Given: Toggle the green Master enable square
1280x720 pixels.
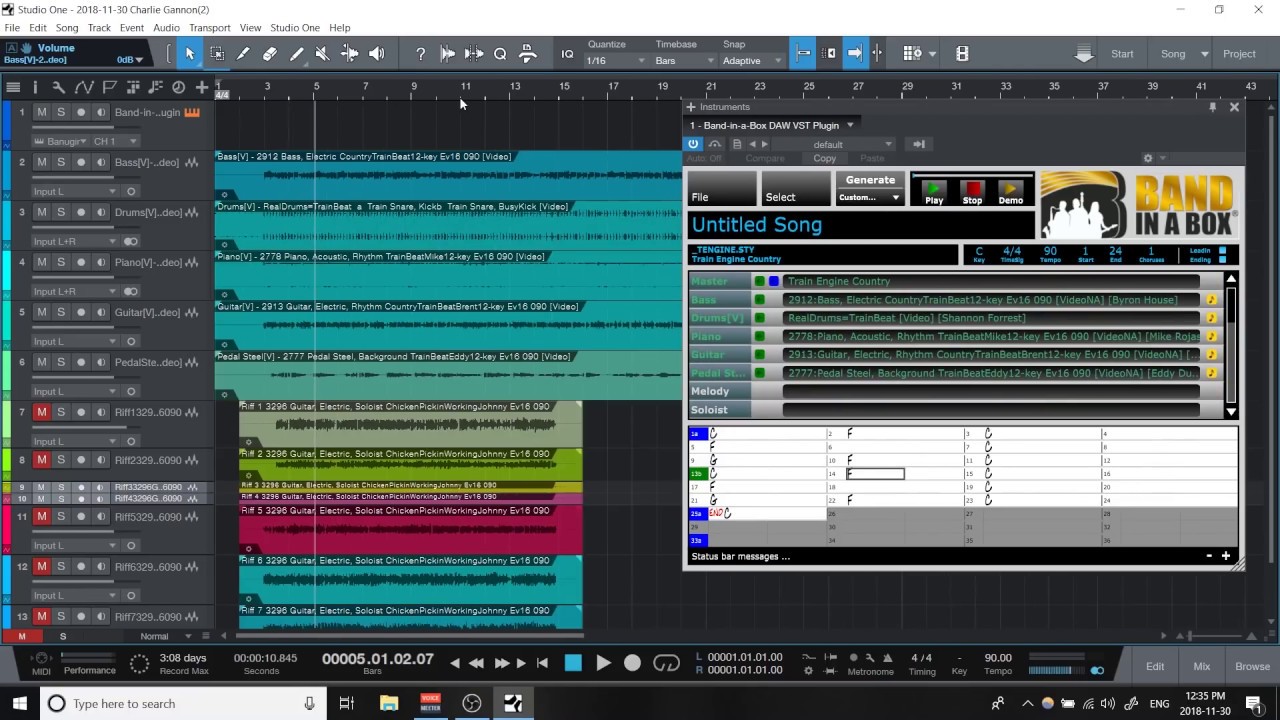Looking at the screenshot, I should (760, 281).
